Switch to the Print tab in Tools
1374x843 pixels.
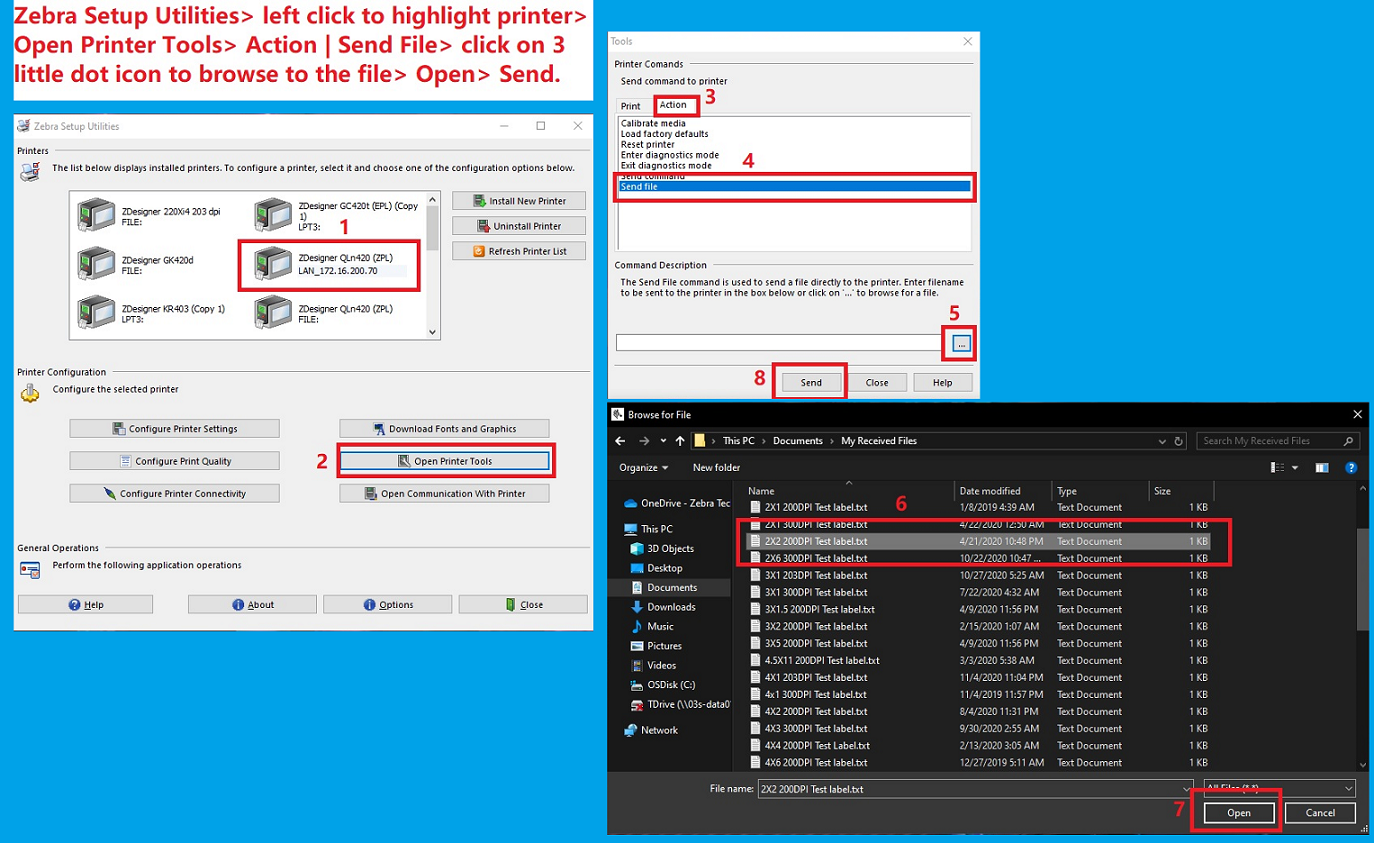point(630,106)
